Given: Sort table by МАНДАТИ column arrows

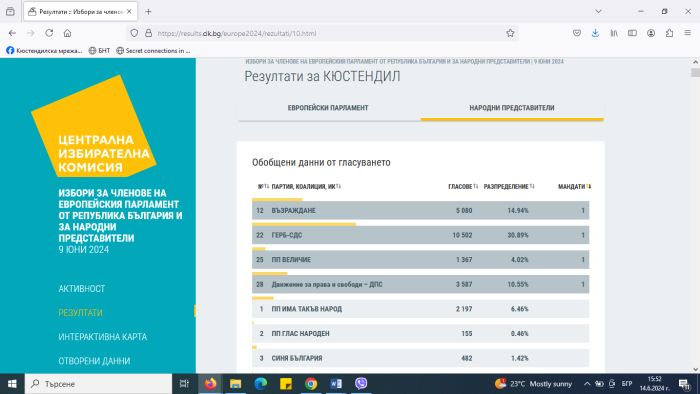Looking at the screenshot, I should pyautogui.click(x=589, y=187).
